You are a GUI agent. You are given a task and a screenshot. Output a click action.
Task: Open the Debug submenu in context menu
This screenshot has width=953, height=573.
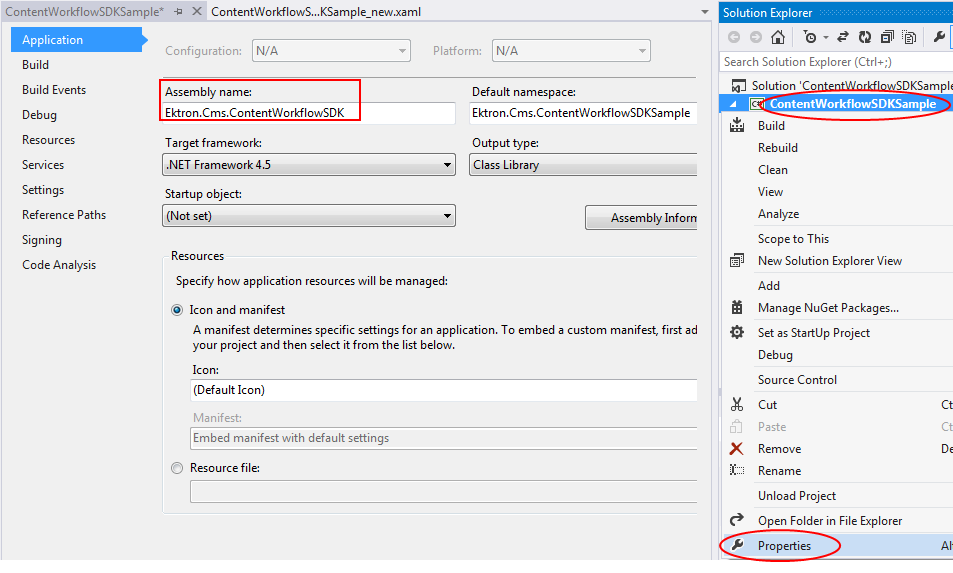coord(775,355)
